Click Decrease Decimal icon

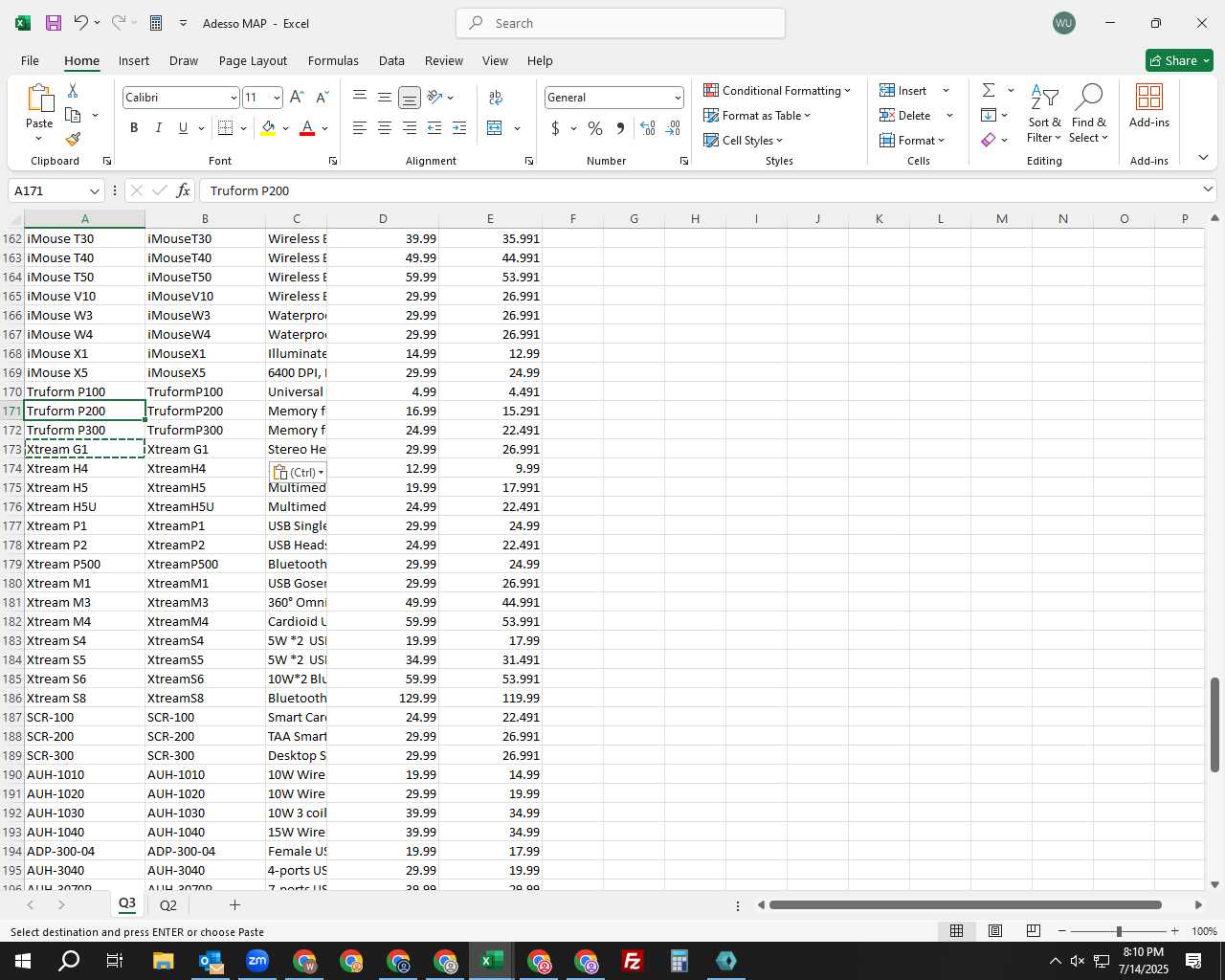[673, 128]
